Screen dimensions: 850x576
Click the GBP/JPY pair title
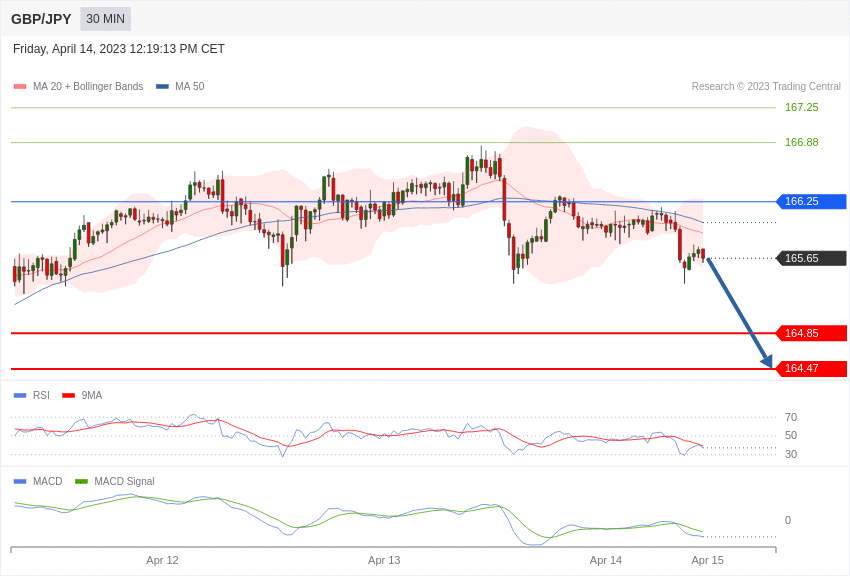[41, 19]
